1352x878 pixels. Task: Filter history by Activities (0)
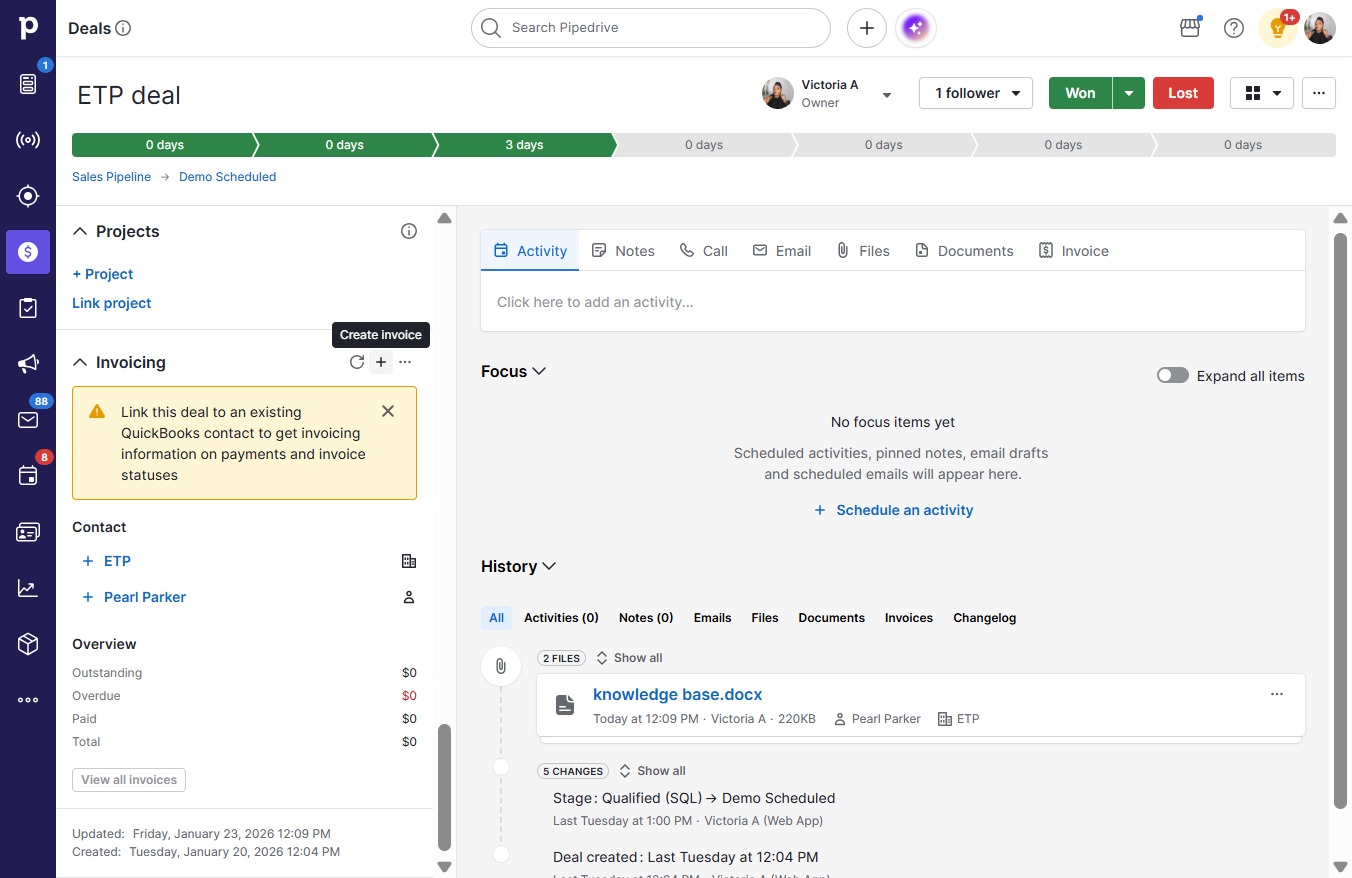point(561,618)
